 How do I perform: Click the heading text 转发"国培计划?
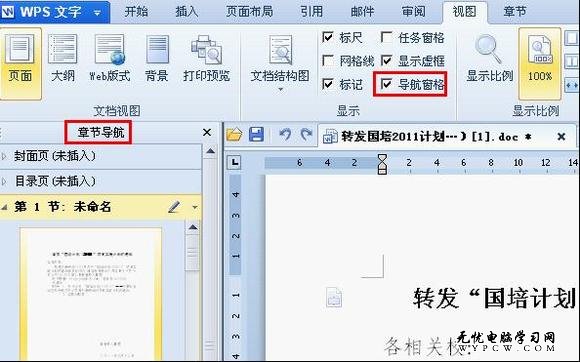[494, 298]
